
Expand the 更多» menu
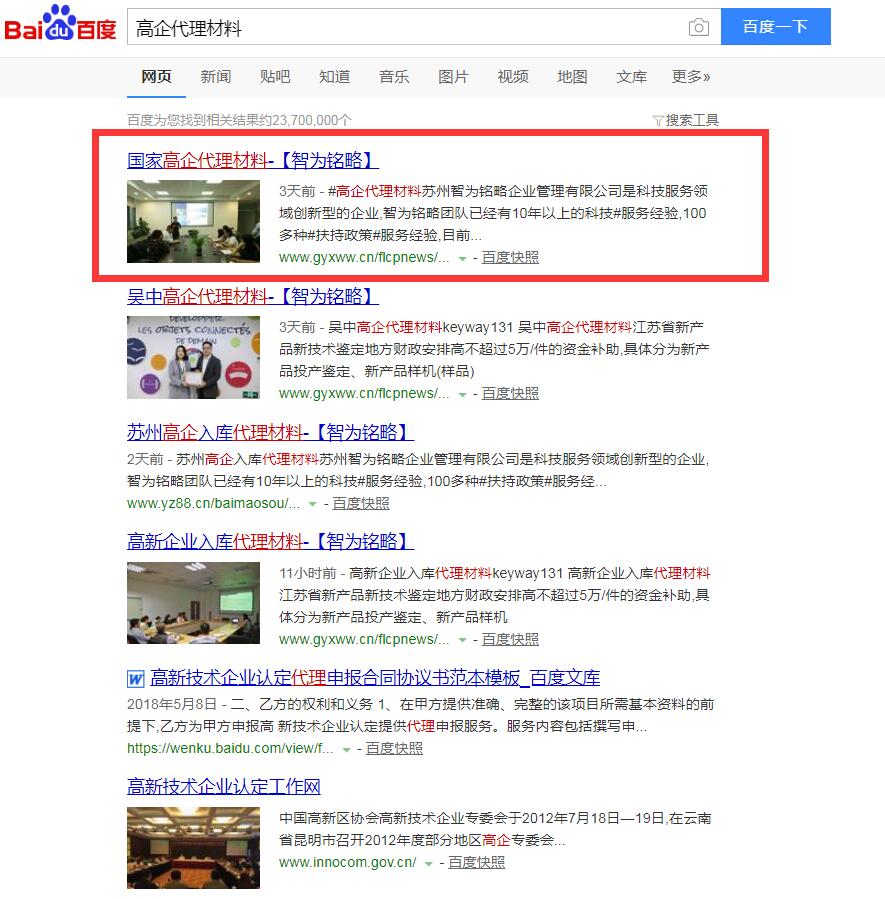click(x=691, y=77)
